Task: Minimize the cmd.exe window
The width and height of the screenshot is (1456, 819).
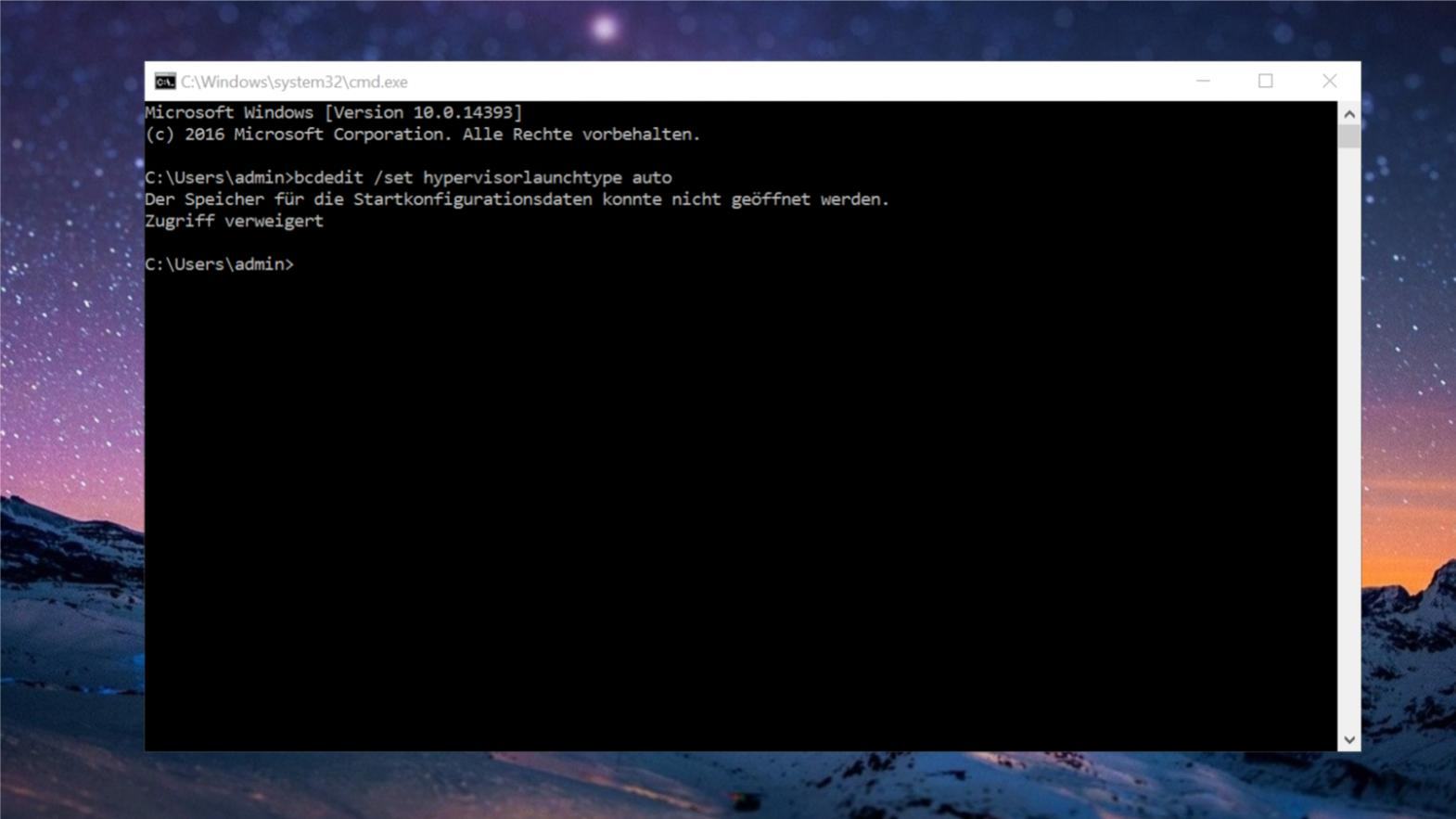Action: (1203, 82)
